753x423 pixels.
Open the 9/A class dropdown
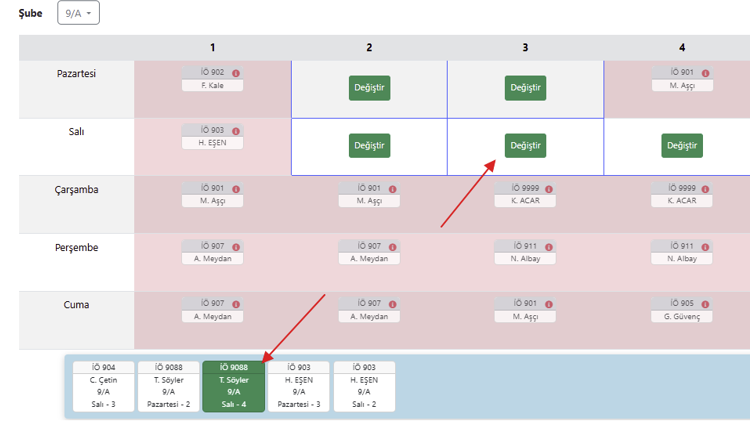(x=78, y=13)
